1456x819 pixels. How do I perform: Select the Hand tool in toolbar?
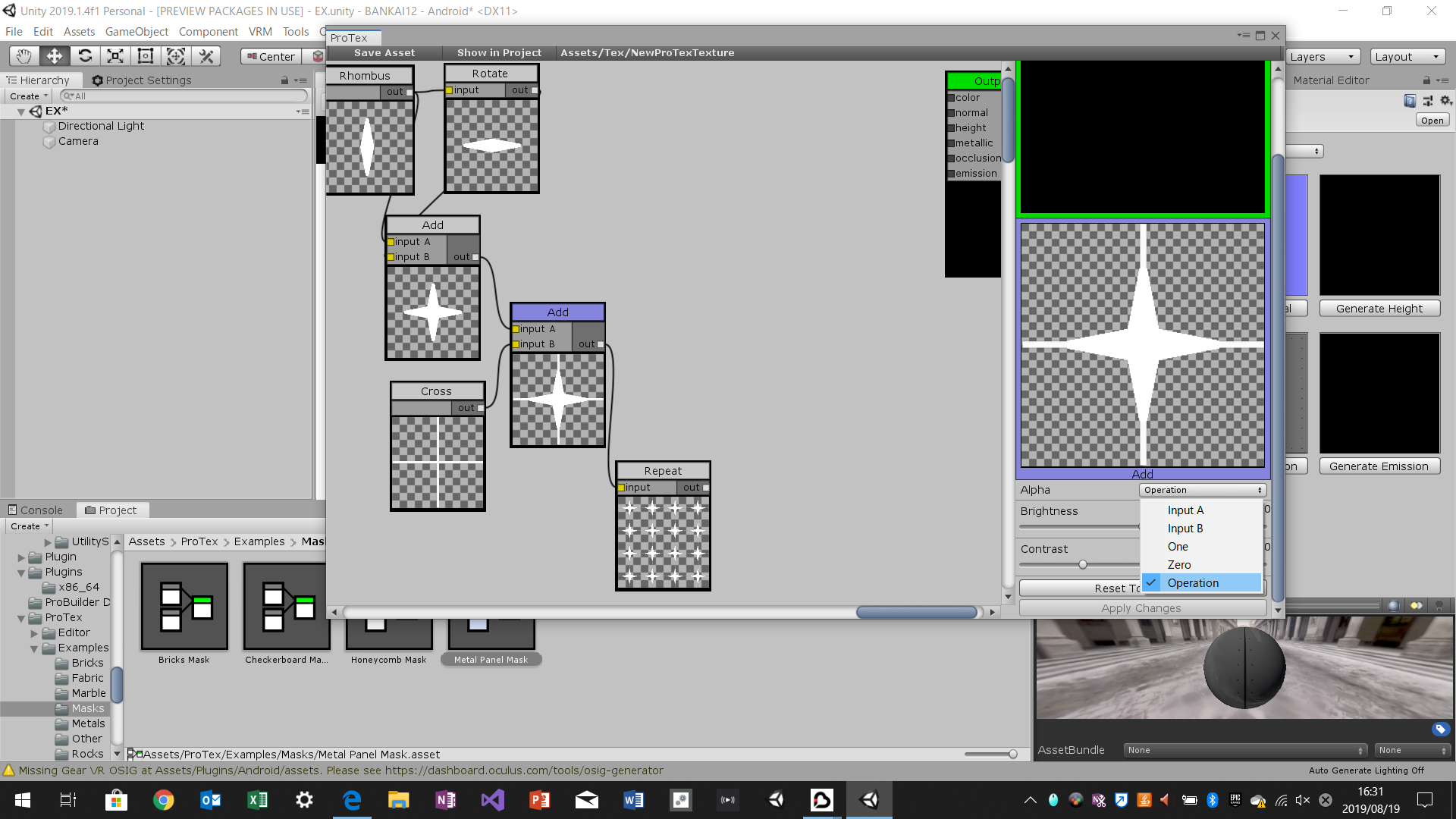pos(24,56)
